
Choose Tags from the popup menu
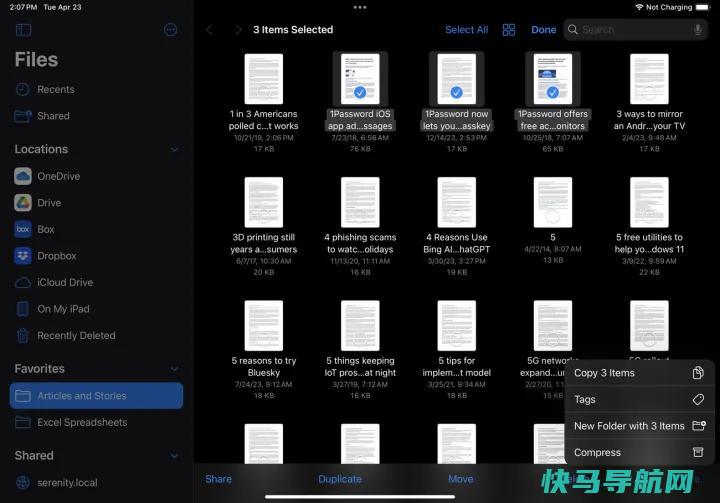click(639, 400)
